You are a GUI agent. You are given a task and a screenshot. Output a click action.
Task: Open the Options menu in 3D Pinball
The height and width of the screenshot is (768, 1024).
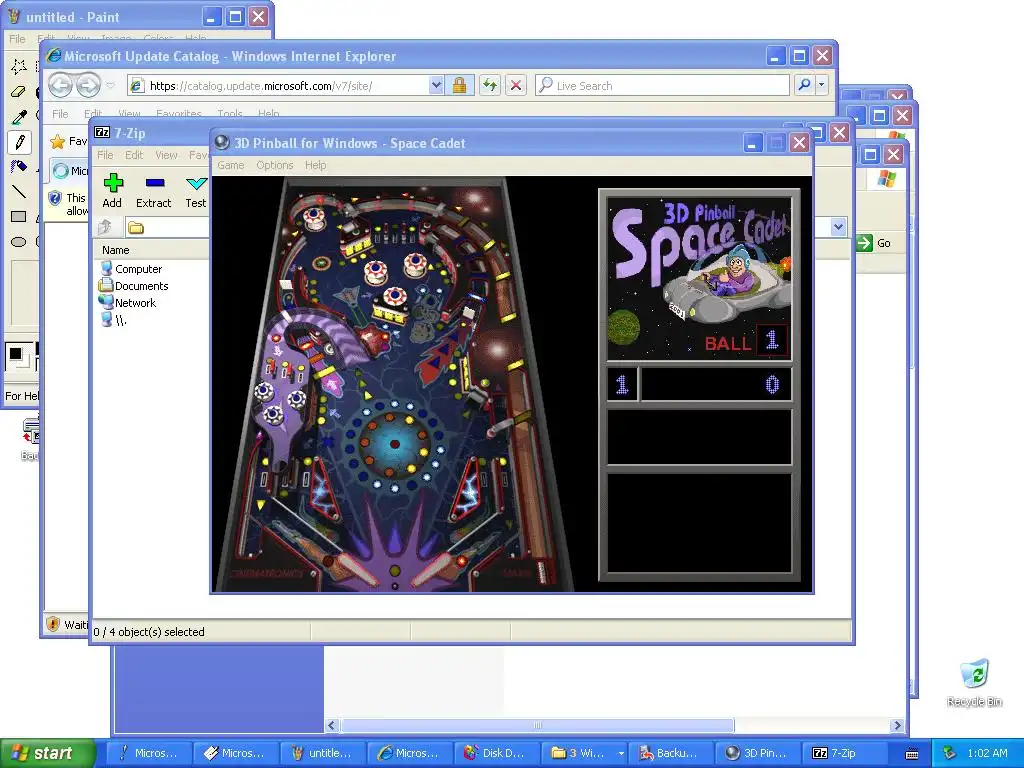tap(274, 165)
